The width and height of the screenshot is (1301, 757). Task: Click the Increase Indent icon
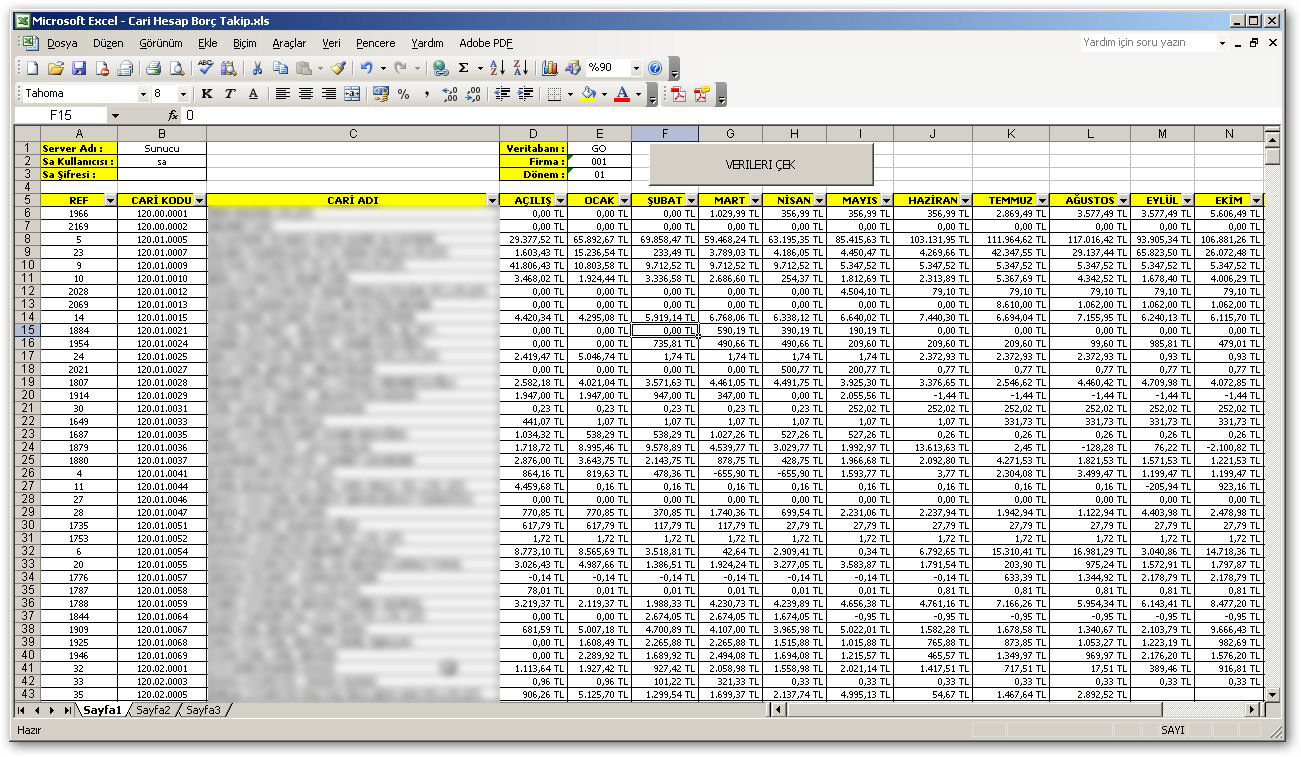[526, 94]
